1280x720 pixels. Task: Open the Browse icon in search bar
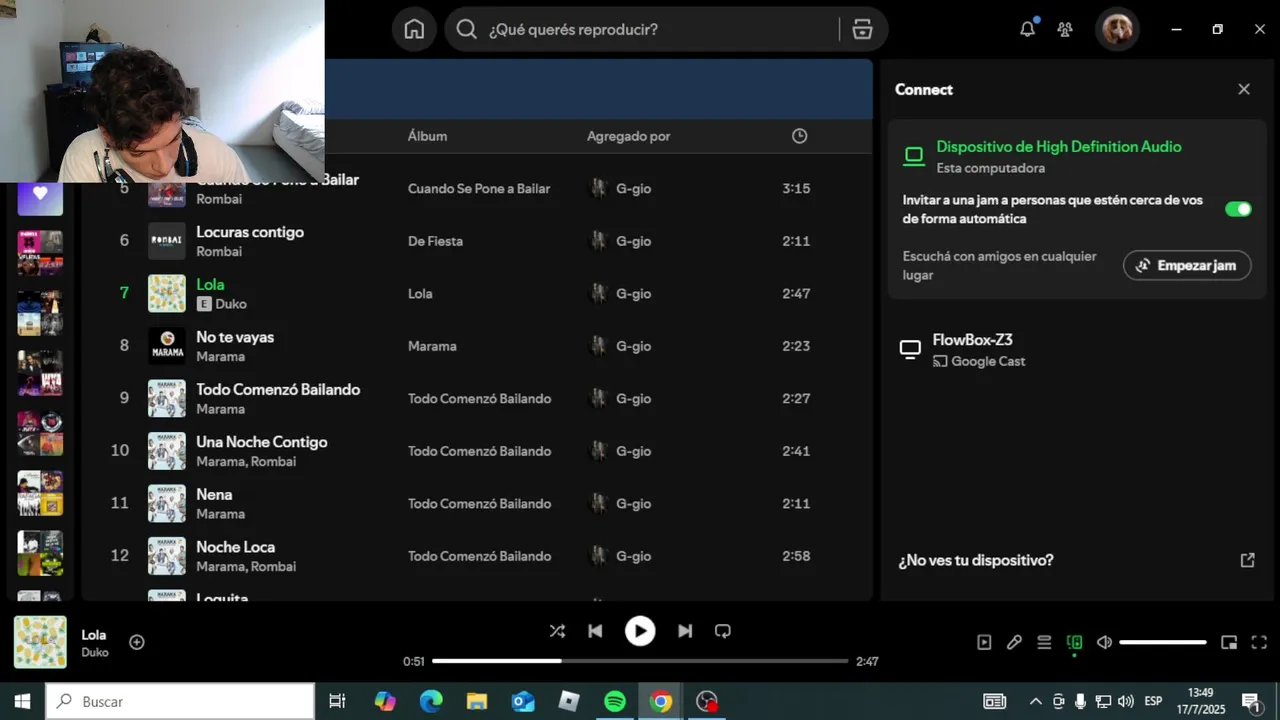[x=863, y=29]
